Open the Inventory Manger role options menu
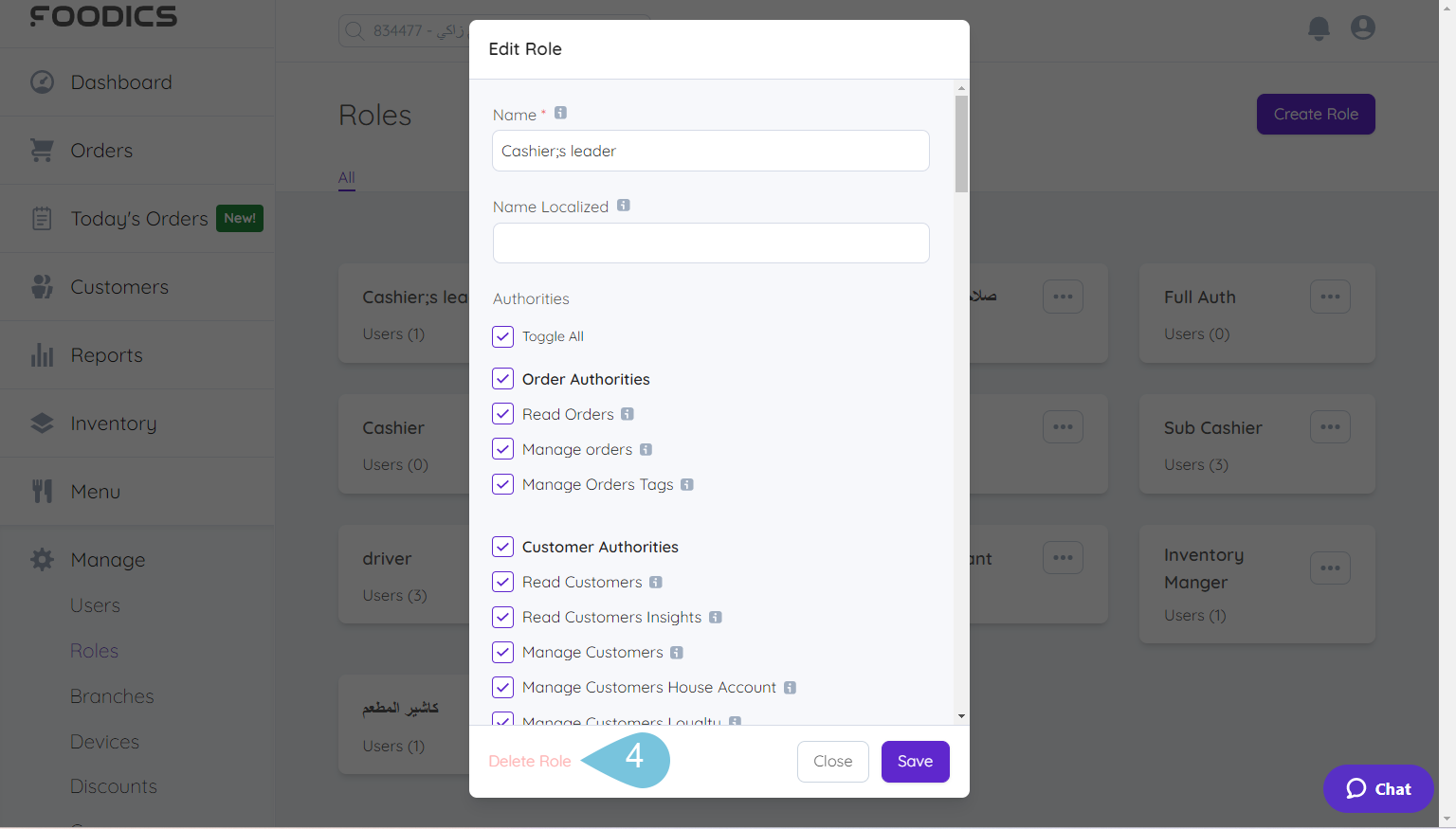 point(1330,567)
